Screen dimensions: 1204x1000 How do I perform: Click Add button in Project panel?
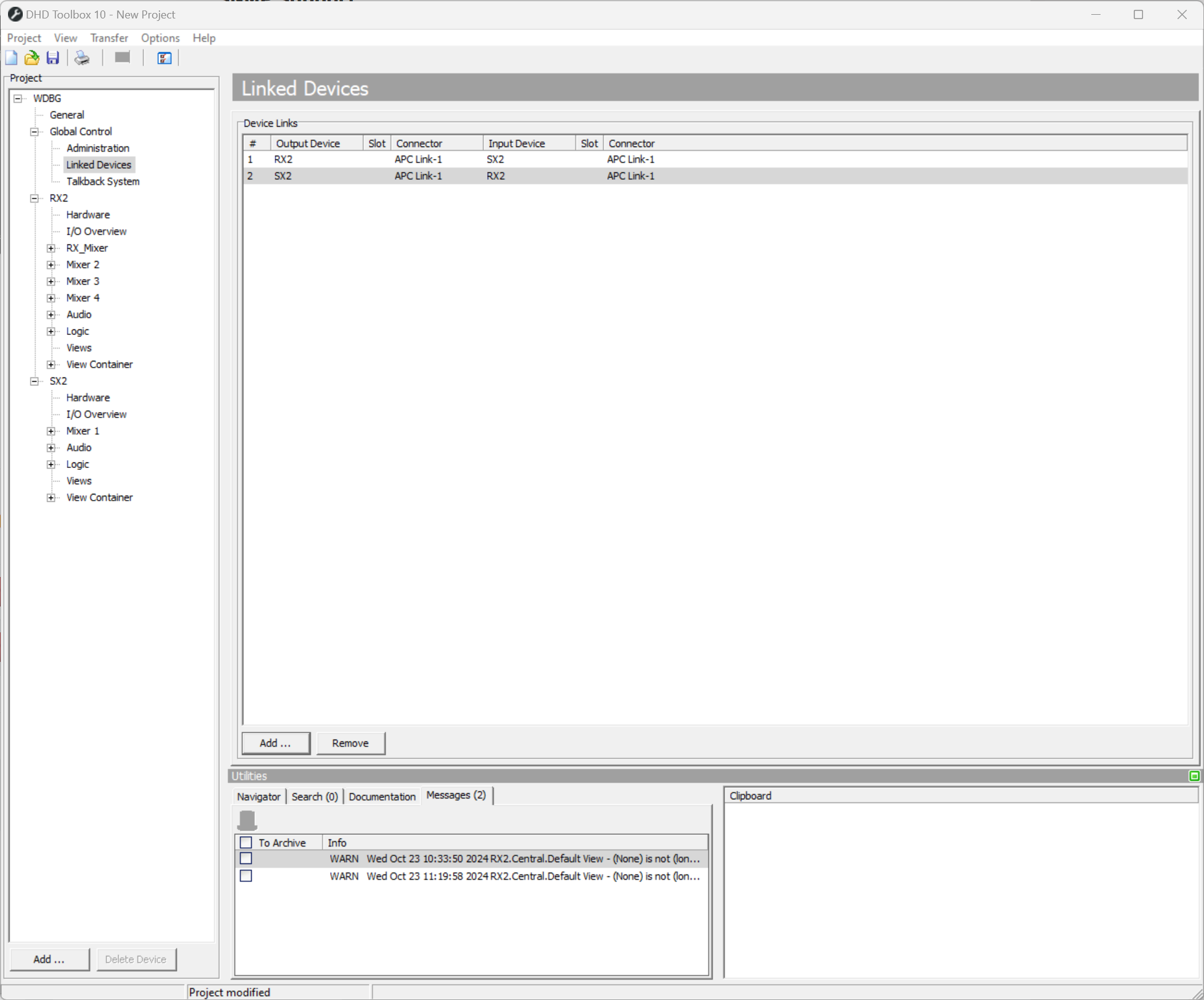click(49, 959)
